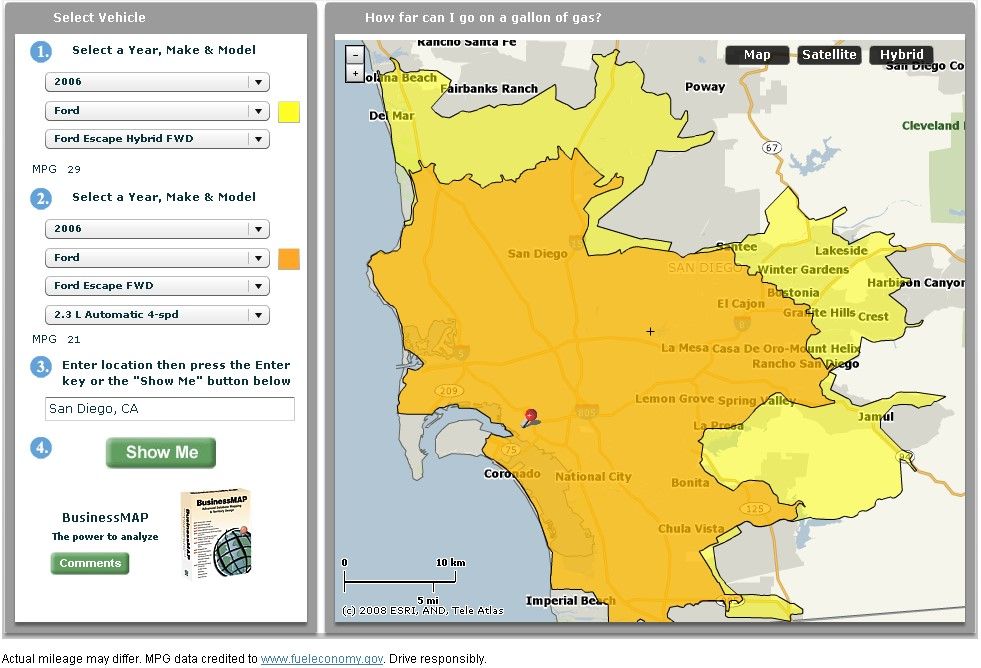
Task: Click the Del Mar label on the map
Action: tap(392, 116)
